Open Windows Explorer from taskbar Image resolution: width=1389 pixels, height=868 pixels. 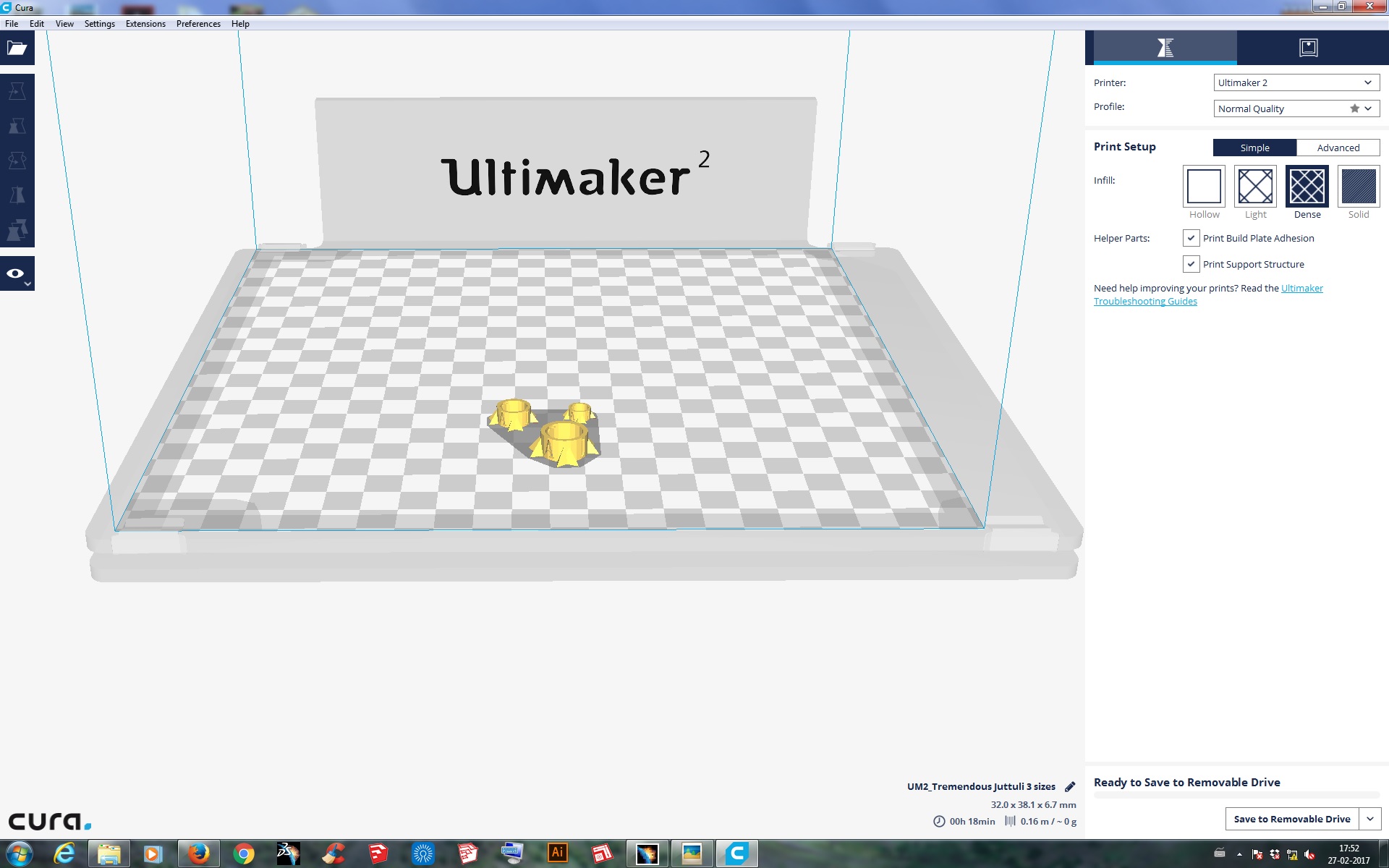[109, 854]
